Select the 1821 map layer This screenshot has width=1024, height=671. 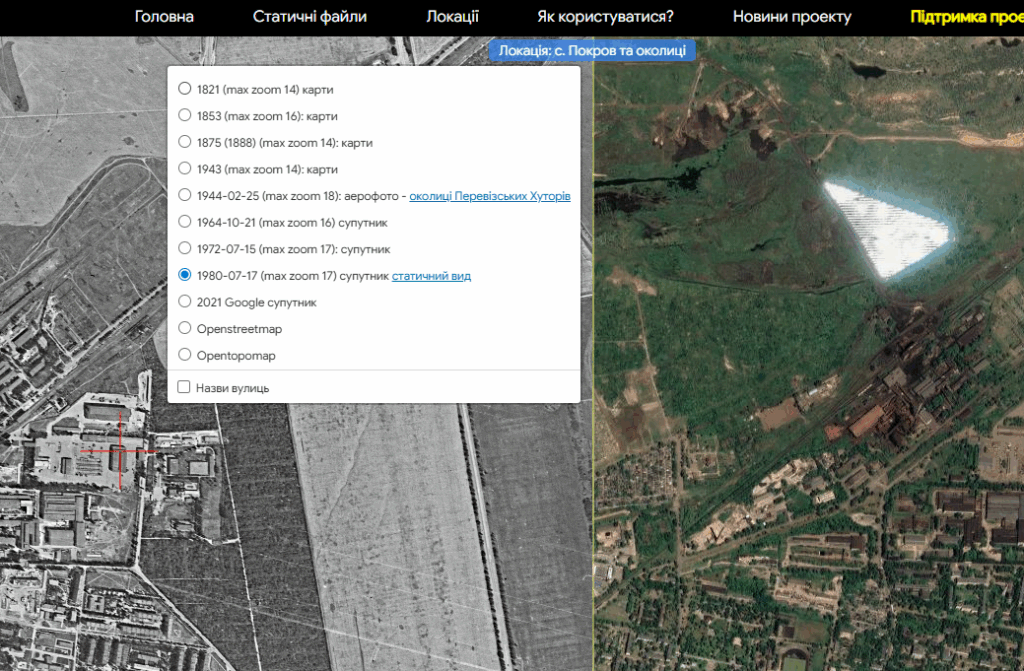[184, 88]
